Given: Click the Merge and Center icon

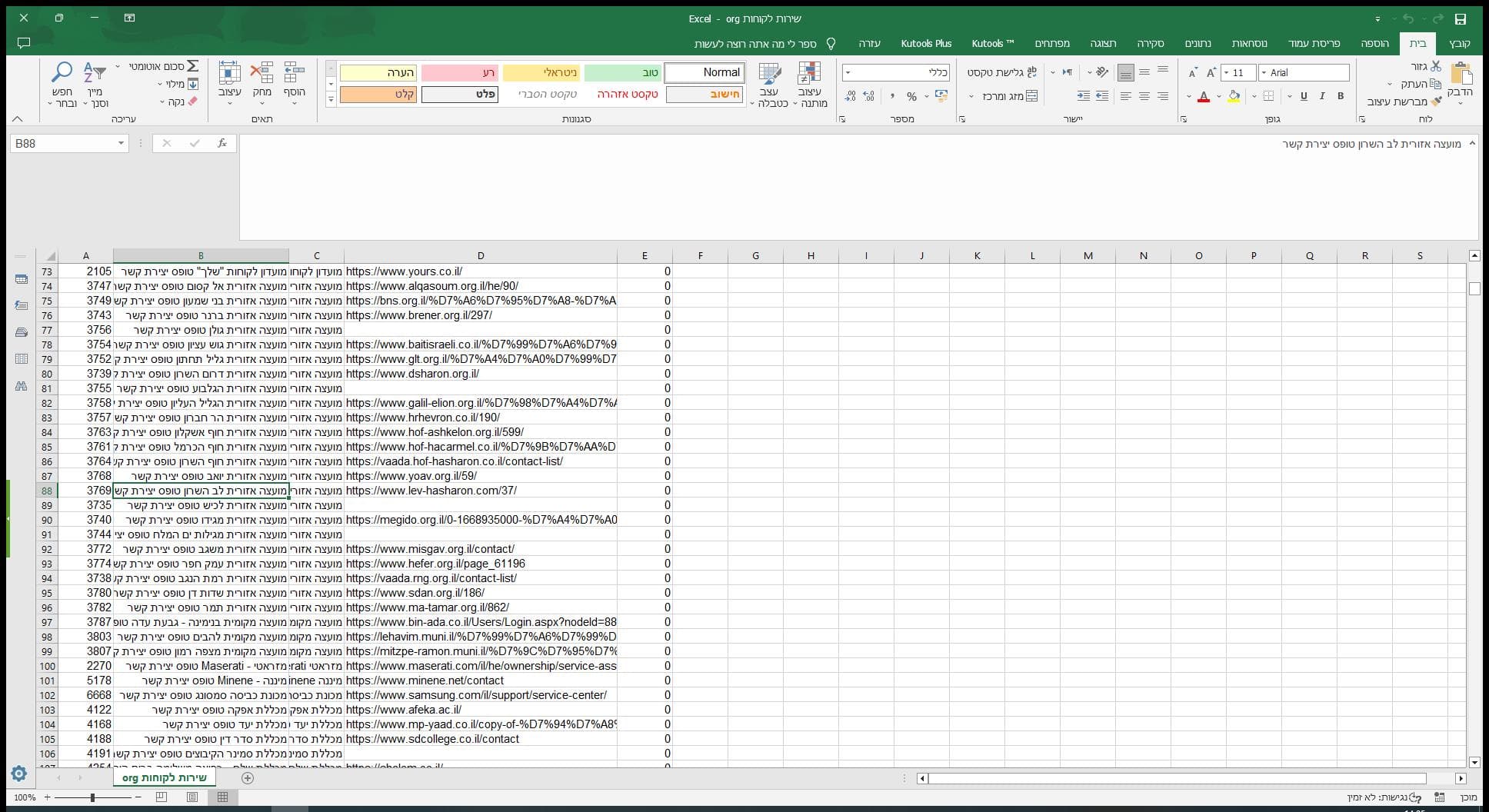Looking at the screenshot, I should coord(1031,96).
